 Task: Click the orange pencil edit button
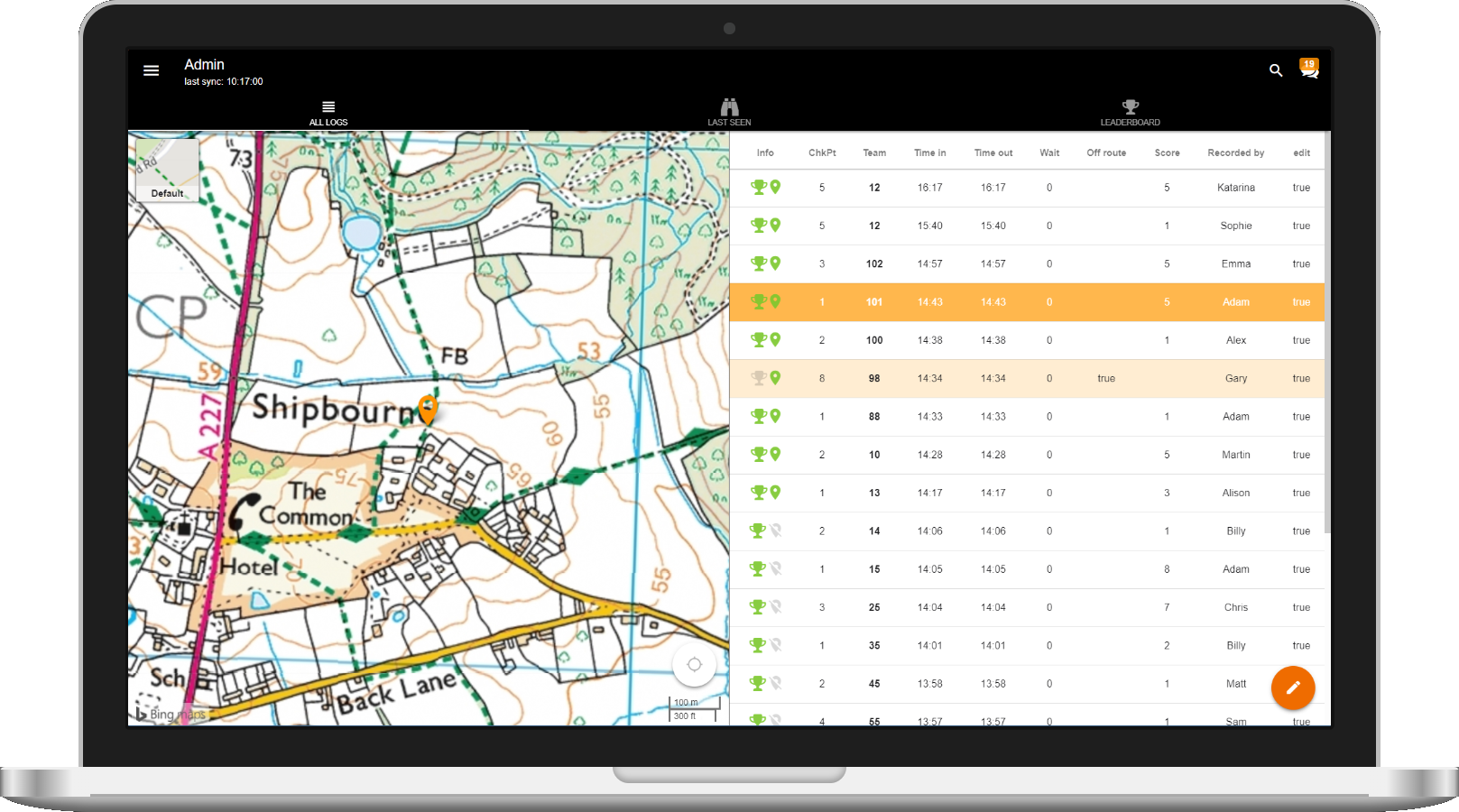click(x=1293, y=688)
